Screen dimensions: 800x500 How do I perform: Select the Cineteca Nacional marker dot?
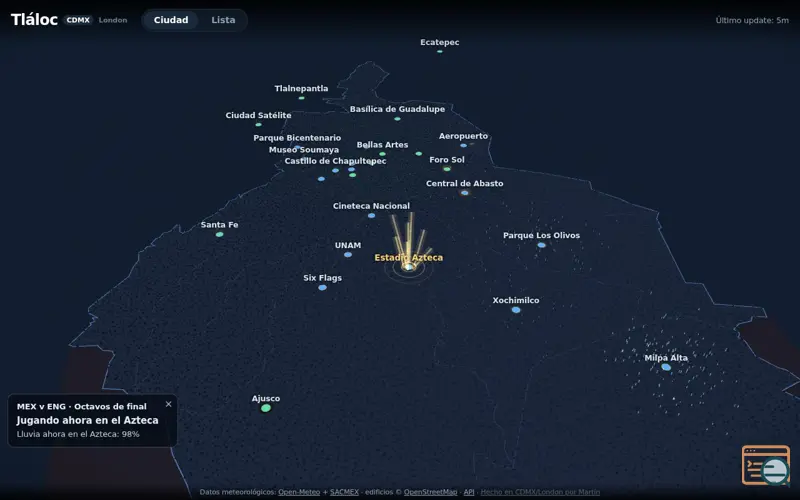(x=371, y=216)
